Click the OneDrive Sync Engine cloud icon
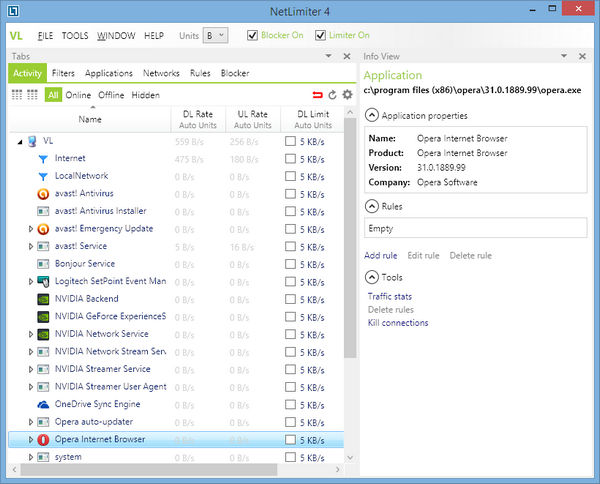 point(43,405)
